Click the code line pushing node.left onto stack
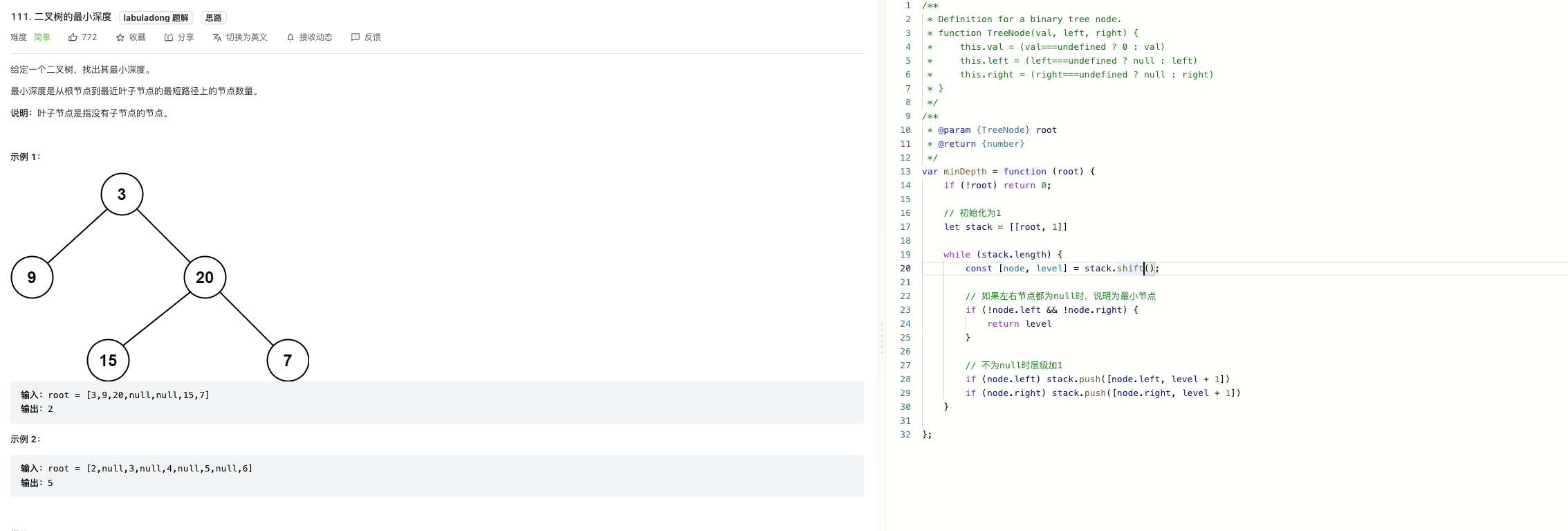Viewport: 1568px width, 531px height. point(1098,379)
